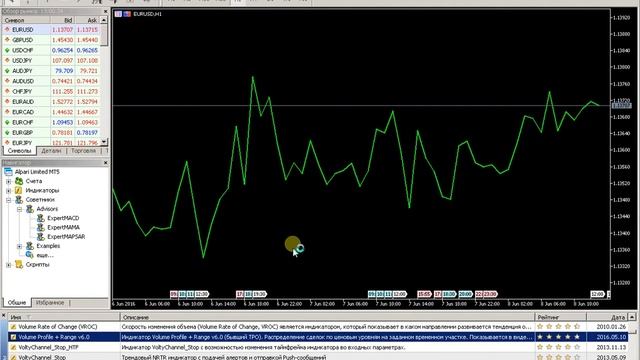The width and height of the screenshot is (640, 360).
Task: Switch to the Избранное navigator tab
Action: click(x=50, y=302)
